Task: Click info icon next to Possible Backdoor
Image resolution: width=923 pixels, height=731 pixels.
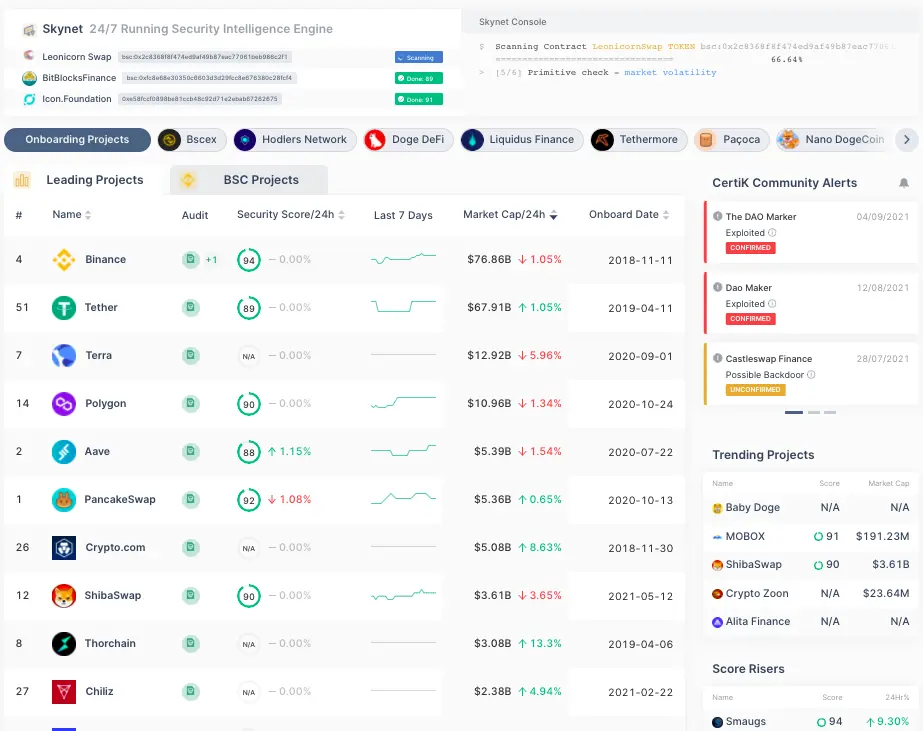Action: (x=811, y=374)
